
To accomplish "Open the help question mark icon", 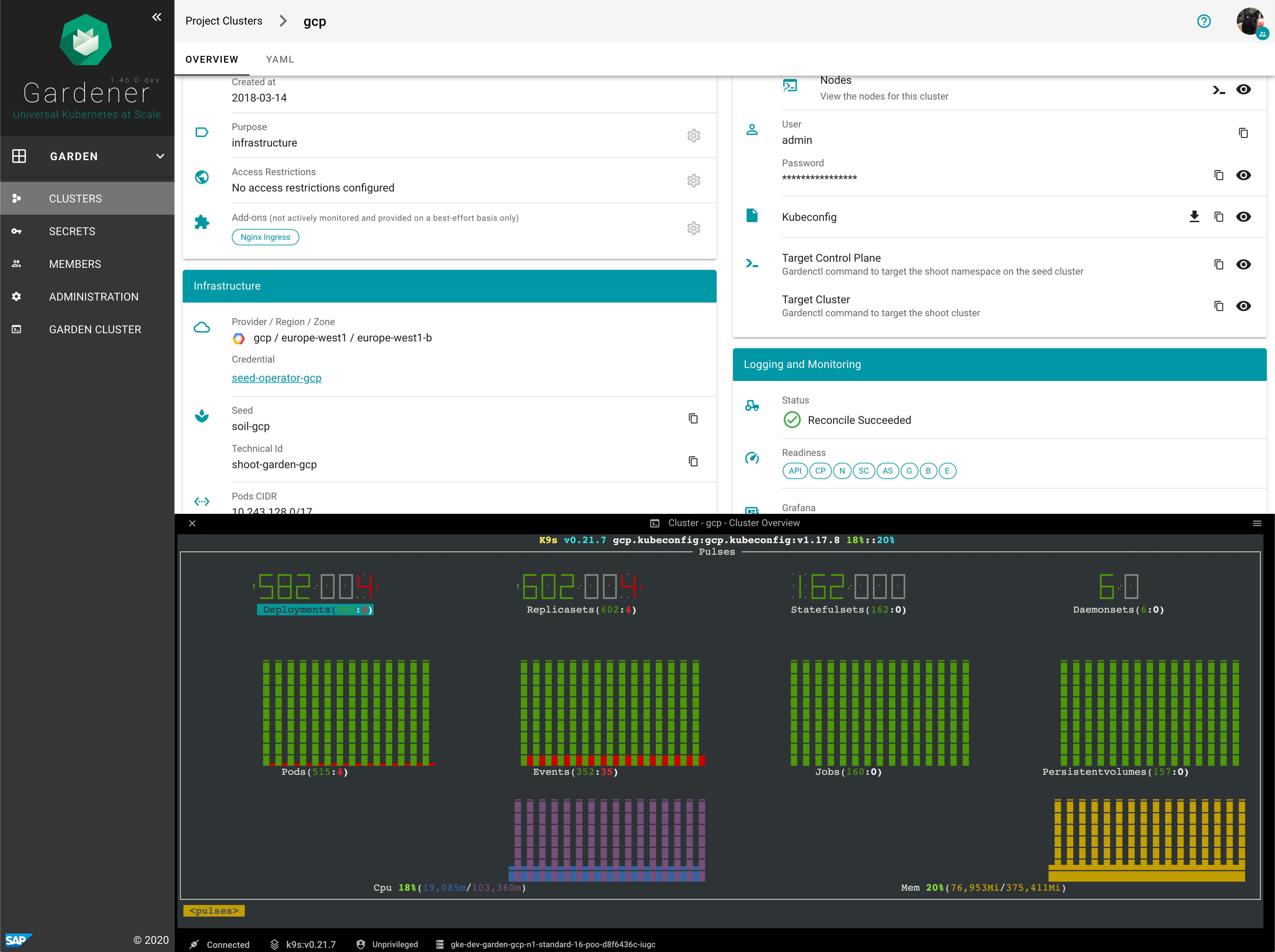I will pyautogui.click(x=1204, y=21).
